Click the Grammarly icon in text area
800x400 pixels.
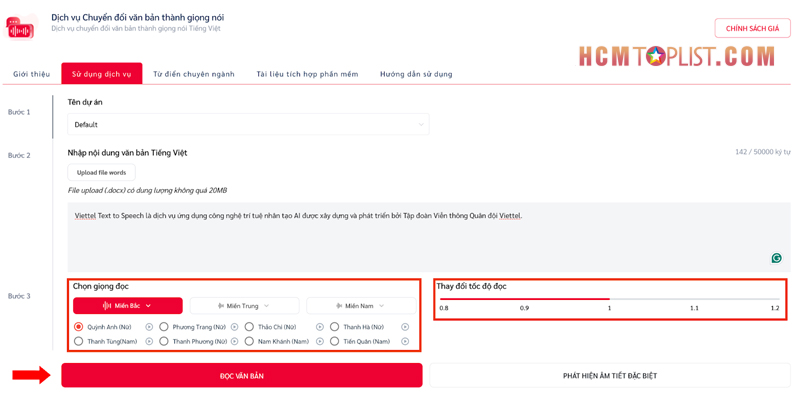[777, 258]
